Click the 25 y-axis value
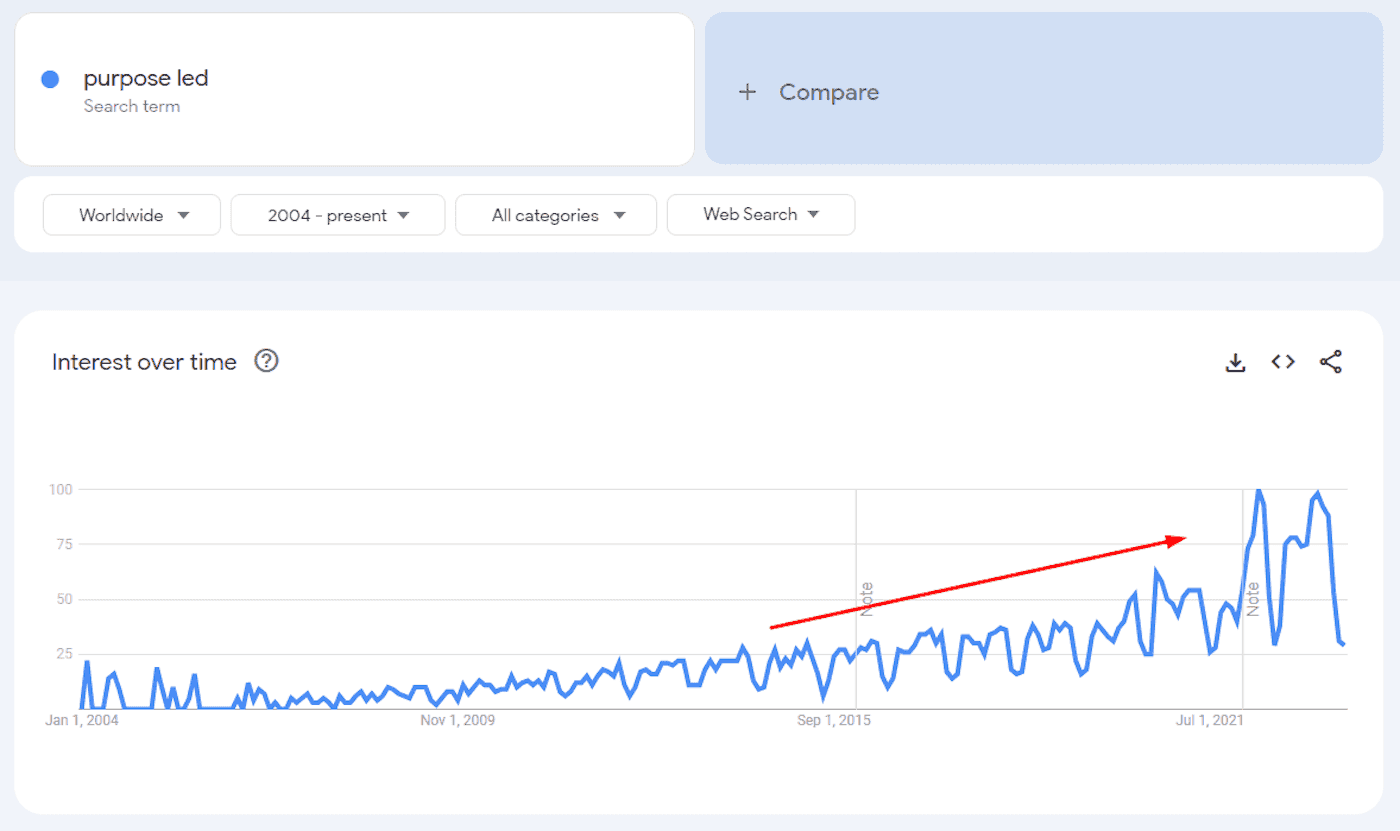The image size is (1400, 831). (x=64, y=654)
